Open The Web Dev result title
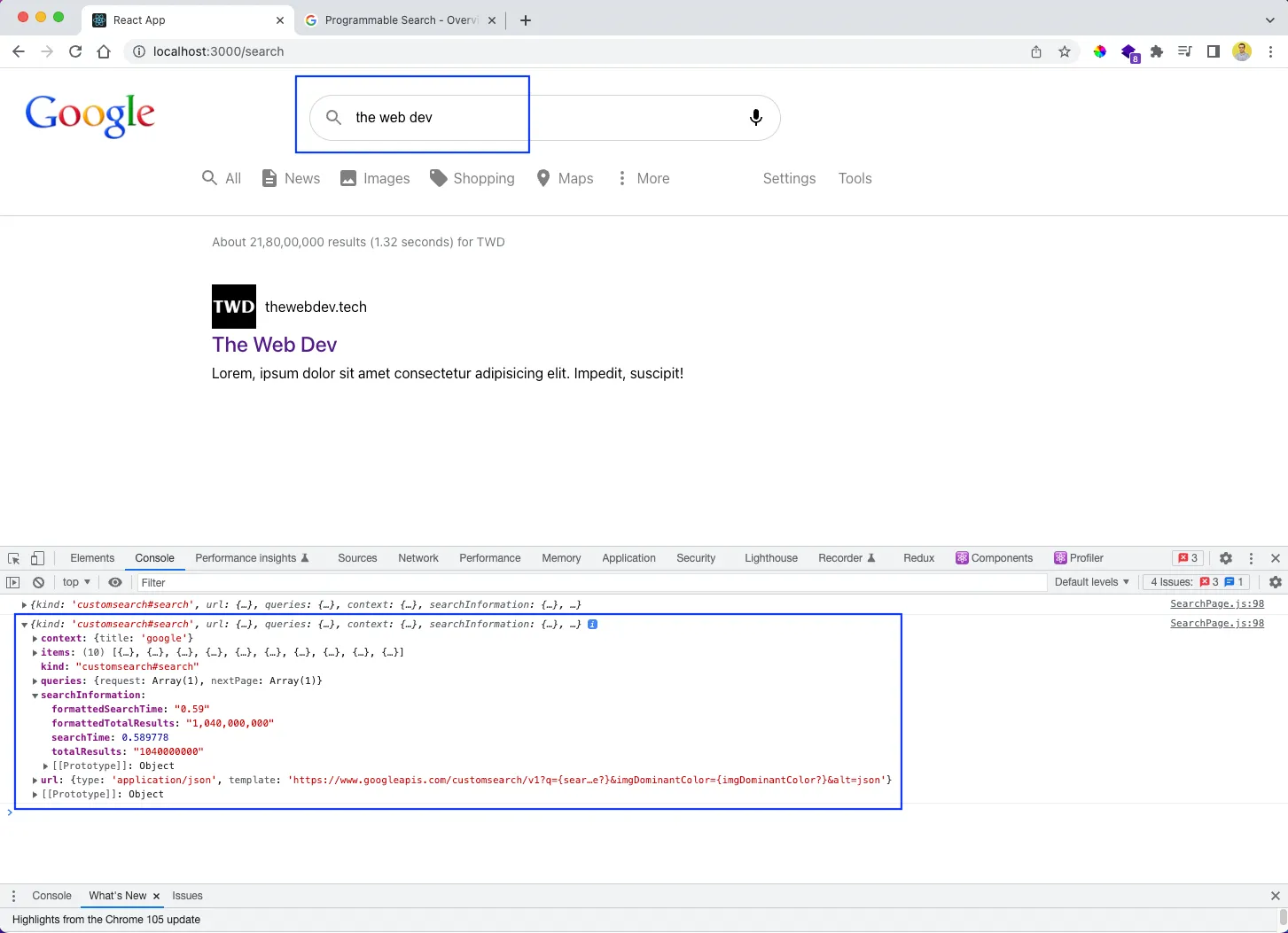The height and width of the screenshot is (933, 1288). point(275,345)
